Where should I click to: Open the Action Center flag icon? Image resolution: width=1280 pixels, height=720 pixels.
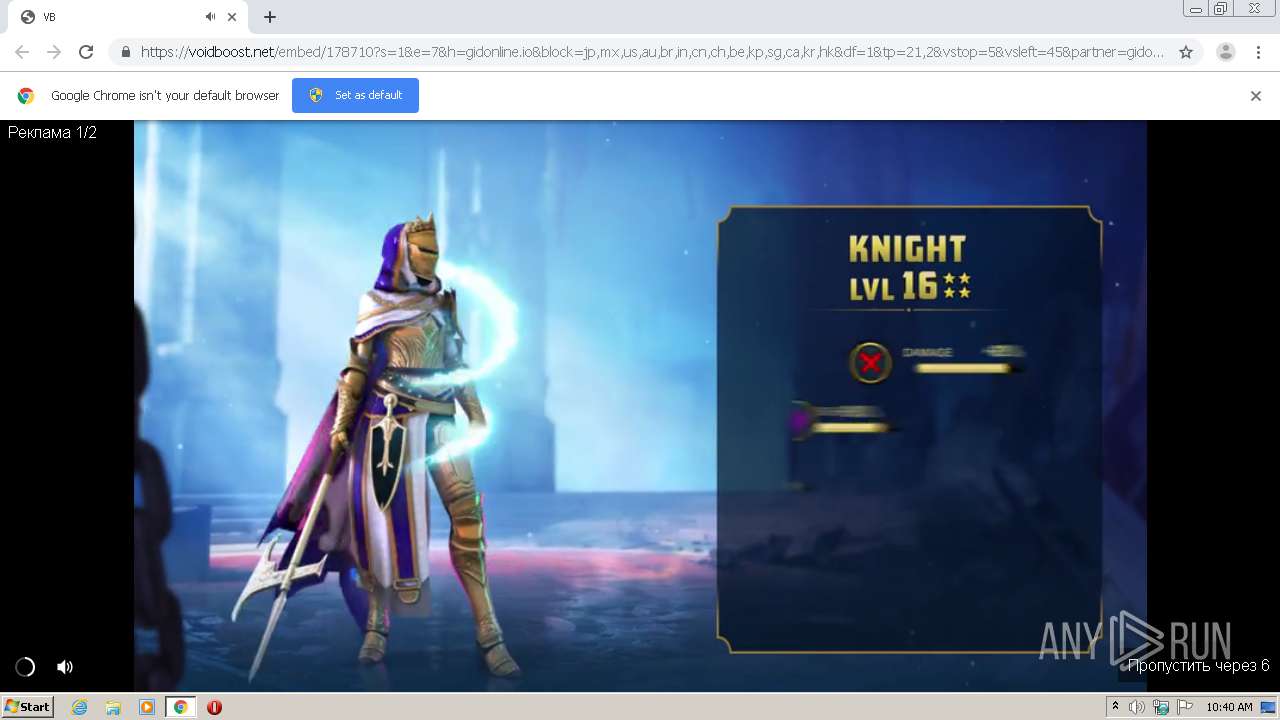point(1185,707)
